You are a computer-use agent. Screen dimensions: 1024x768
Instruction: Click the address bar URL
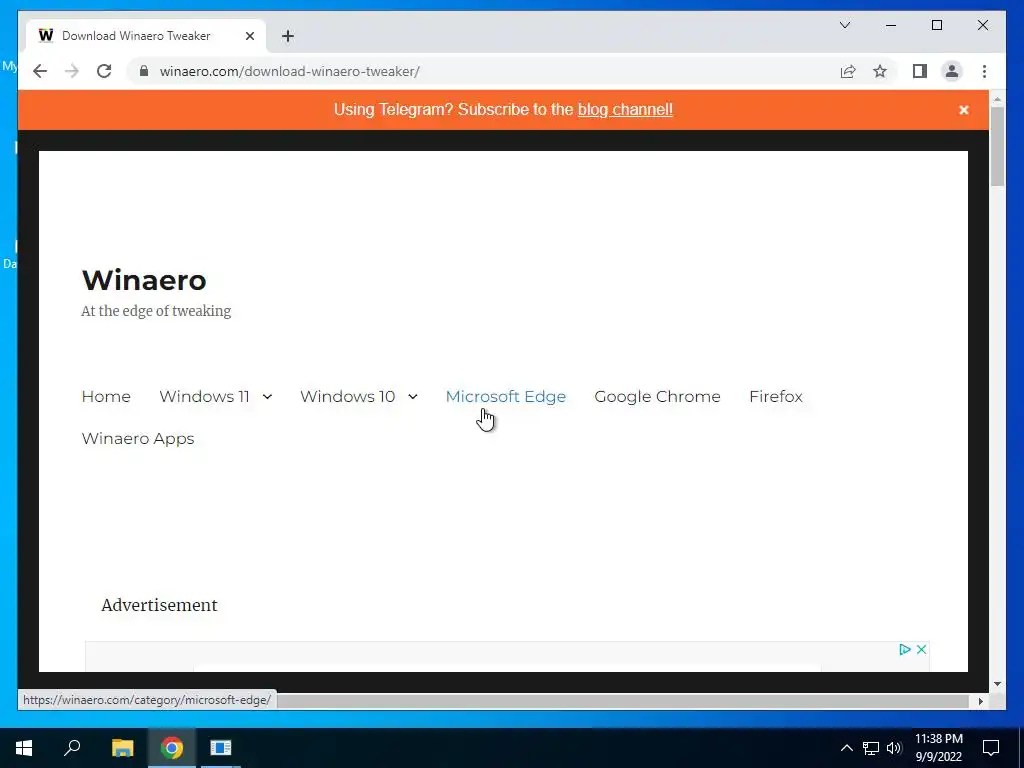pyautogui.click(x=289, y=71)
